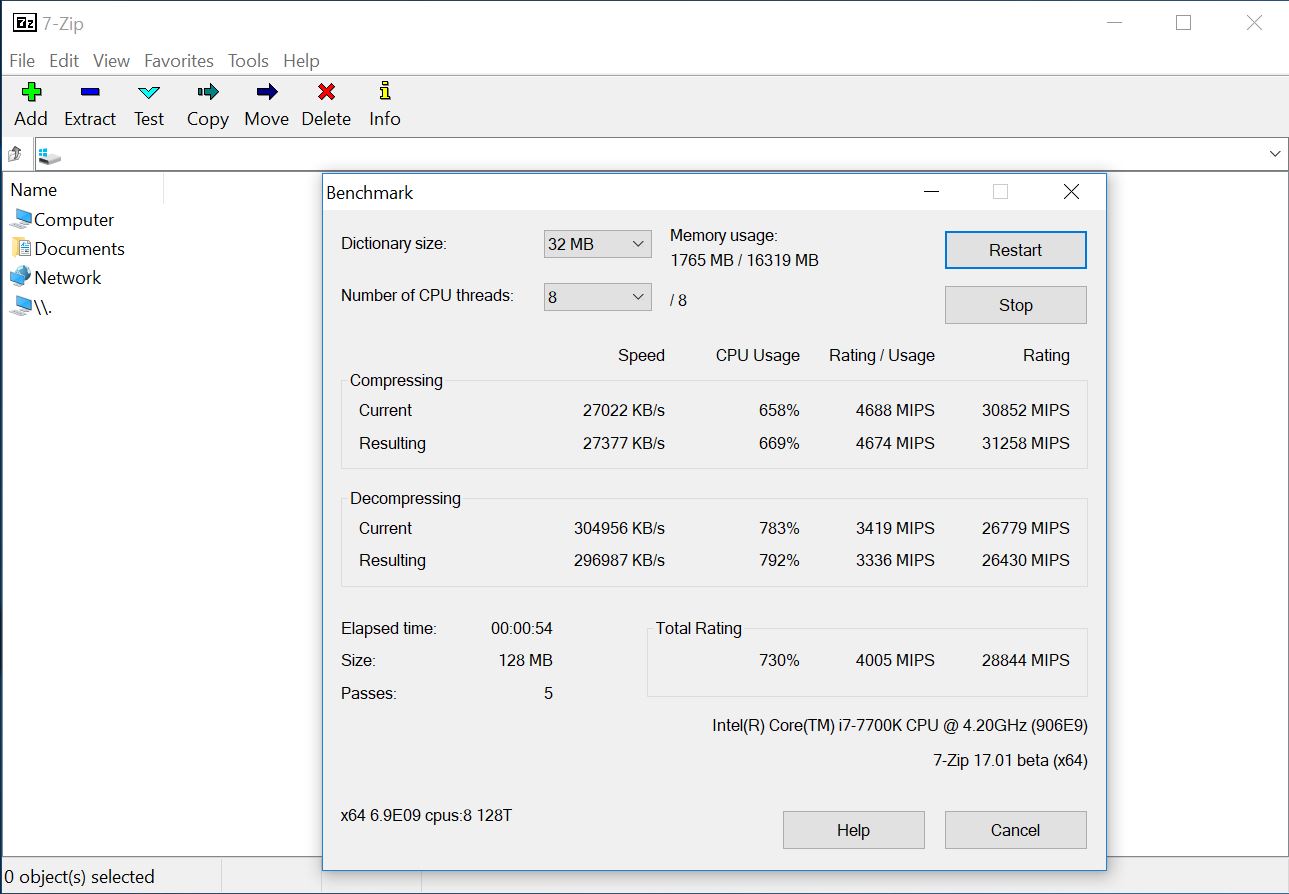Cancel the Benchmark dialog
The image size is (1289, 894).
click(1015, 830)
